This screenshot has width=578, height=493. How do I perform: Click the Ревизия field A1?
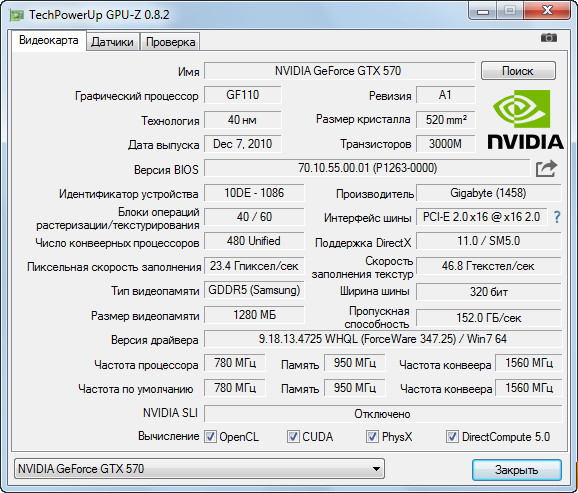[446, 95]
